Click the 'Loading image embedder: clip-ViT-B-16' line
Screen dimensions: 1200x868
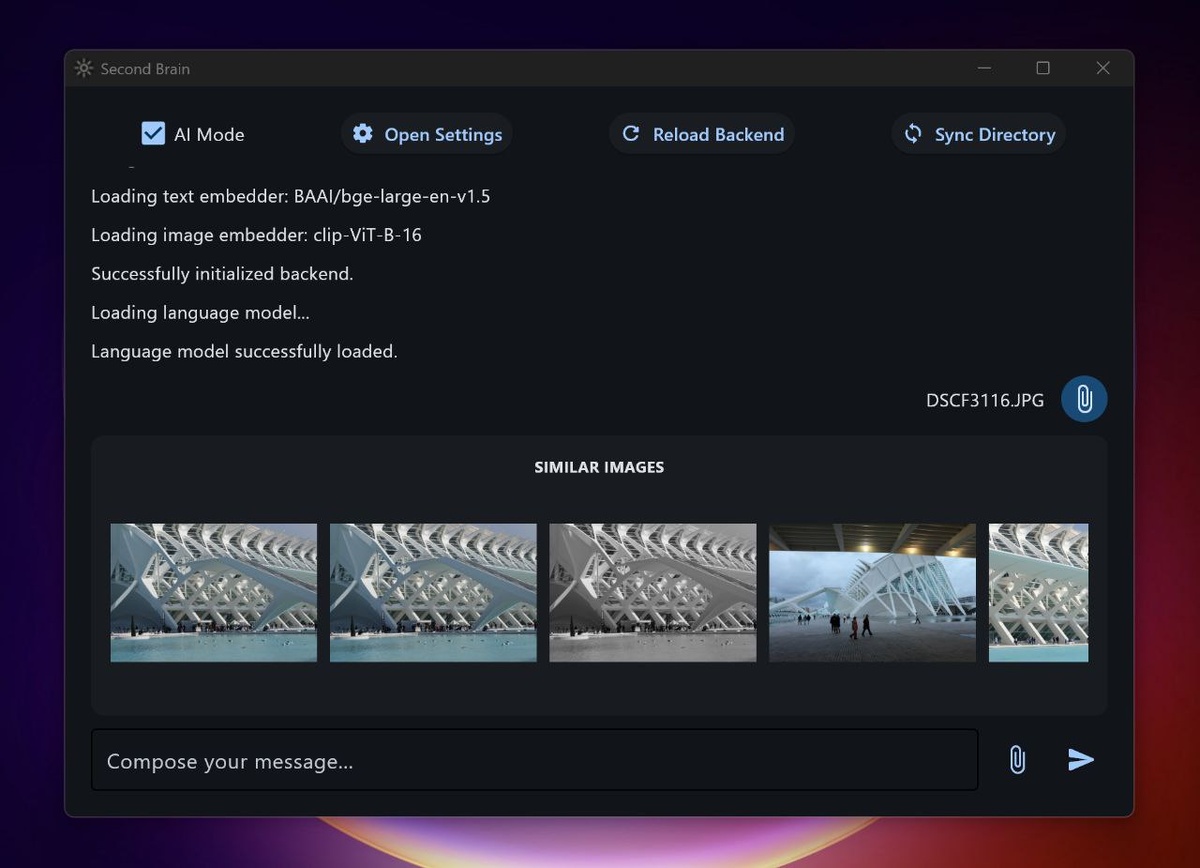[256, 235]
